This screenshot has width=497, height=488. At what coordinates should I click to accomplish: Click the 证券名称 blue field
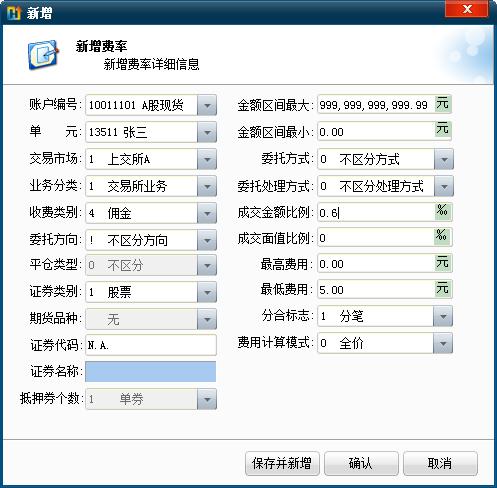coord(151,371)
